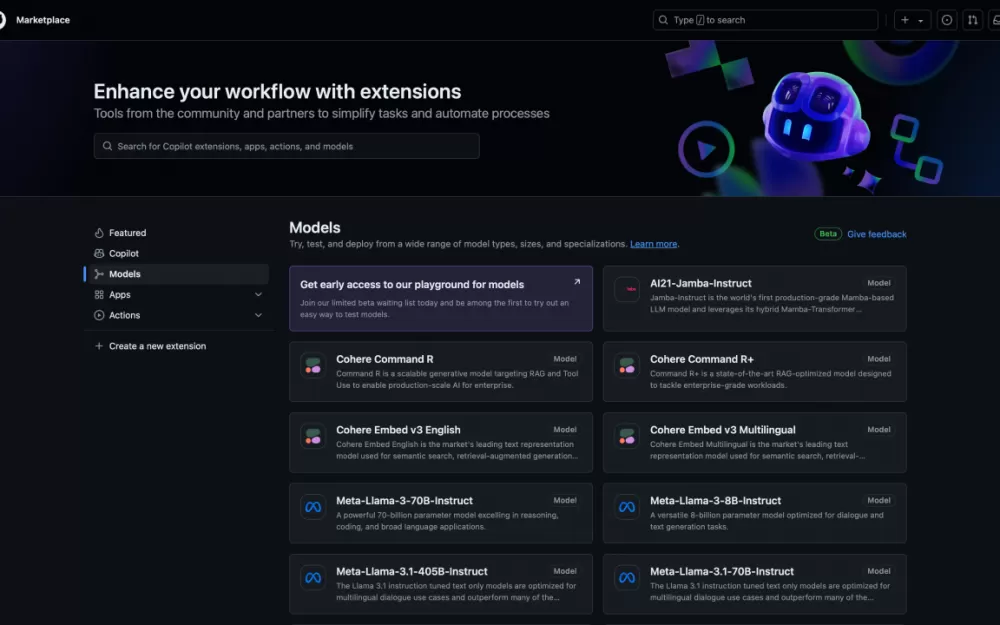This screenshot has width=1000, height=625.
Task: Click the magnifier icon in the extensions search
Action: coord(107,146)
